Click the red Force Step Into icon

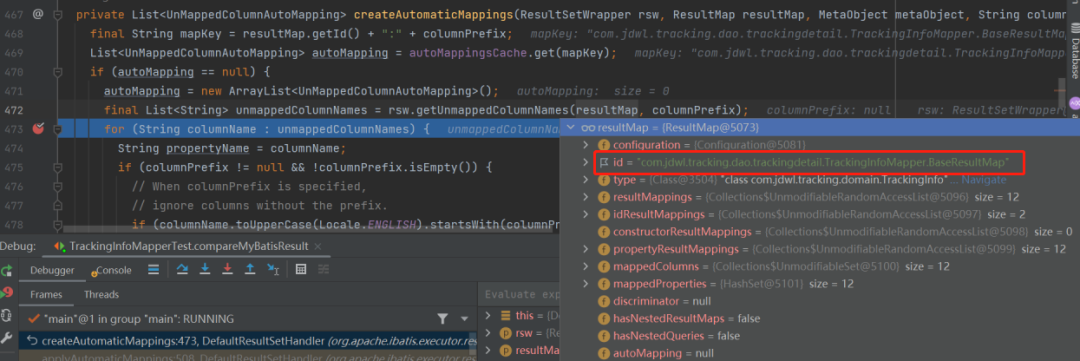(x=227, y=269)
